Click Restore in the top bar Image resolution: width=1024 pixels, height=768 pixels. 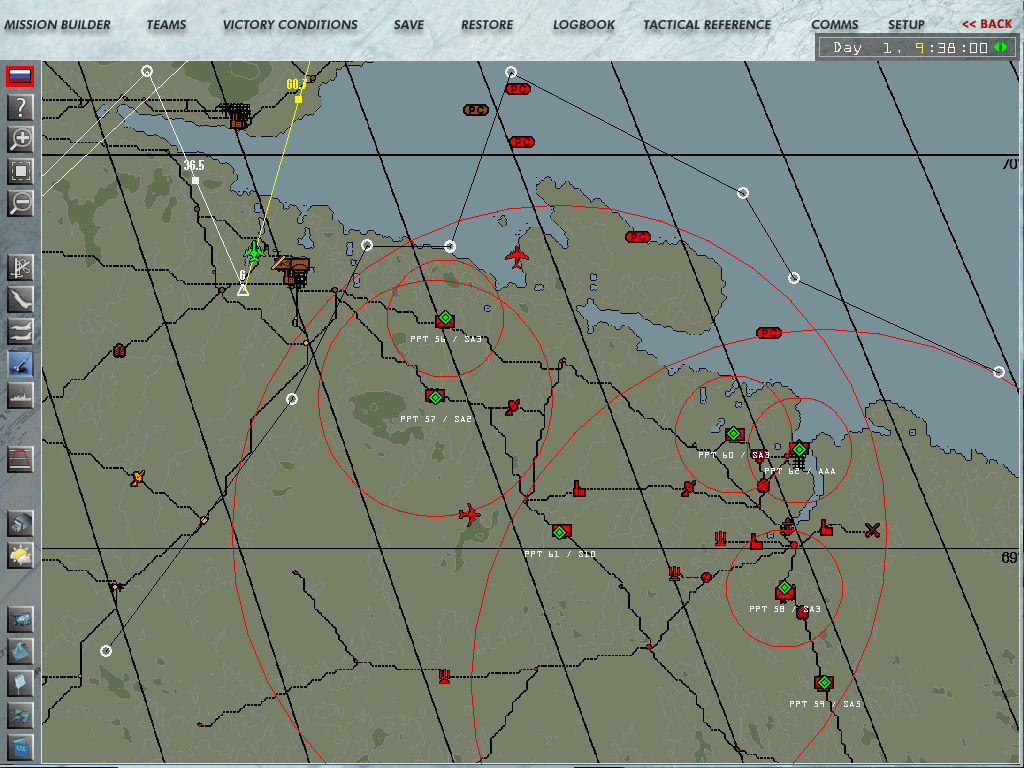pos(487,25)
